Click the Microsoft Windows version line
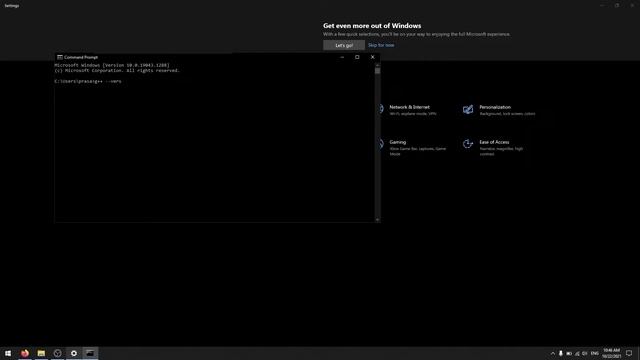The height and width of the screenshot is (360, 640). click(112, 65)
